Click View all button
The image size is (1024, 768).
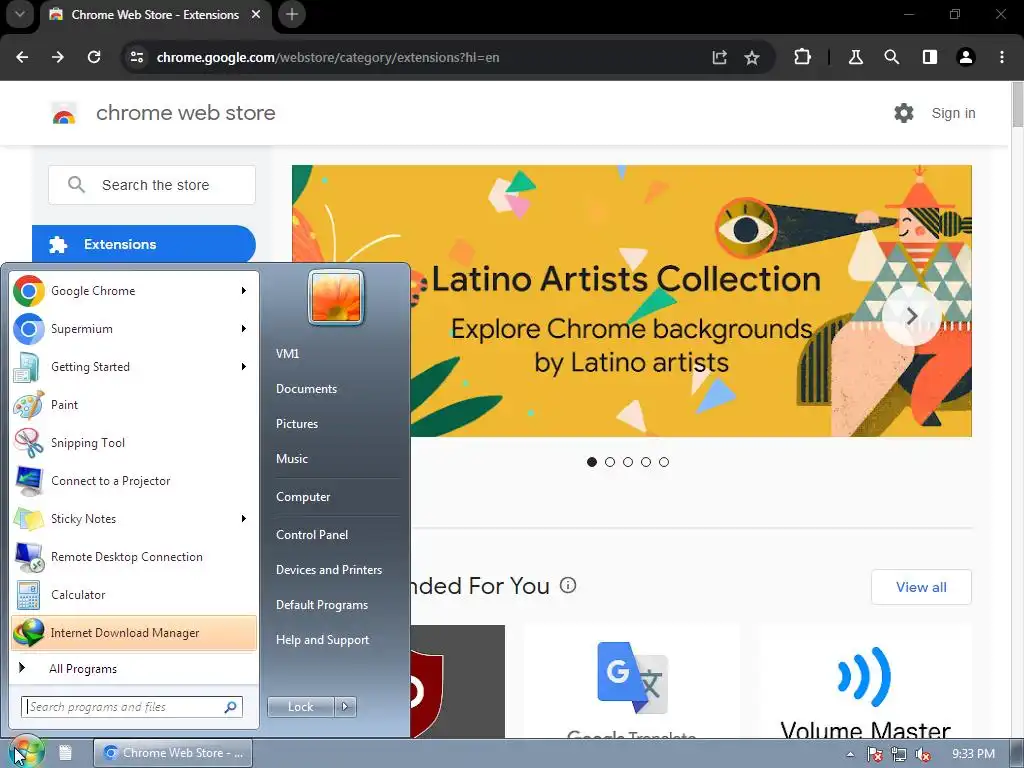pyautogui.click(x=921, y=587)
